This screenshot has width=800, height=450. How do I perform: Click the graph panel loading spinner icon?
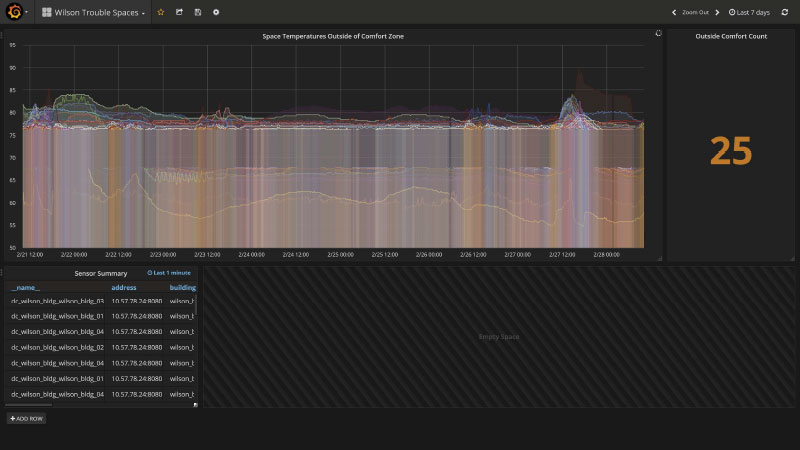coord(658,33)
